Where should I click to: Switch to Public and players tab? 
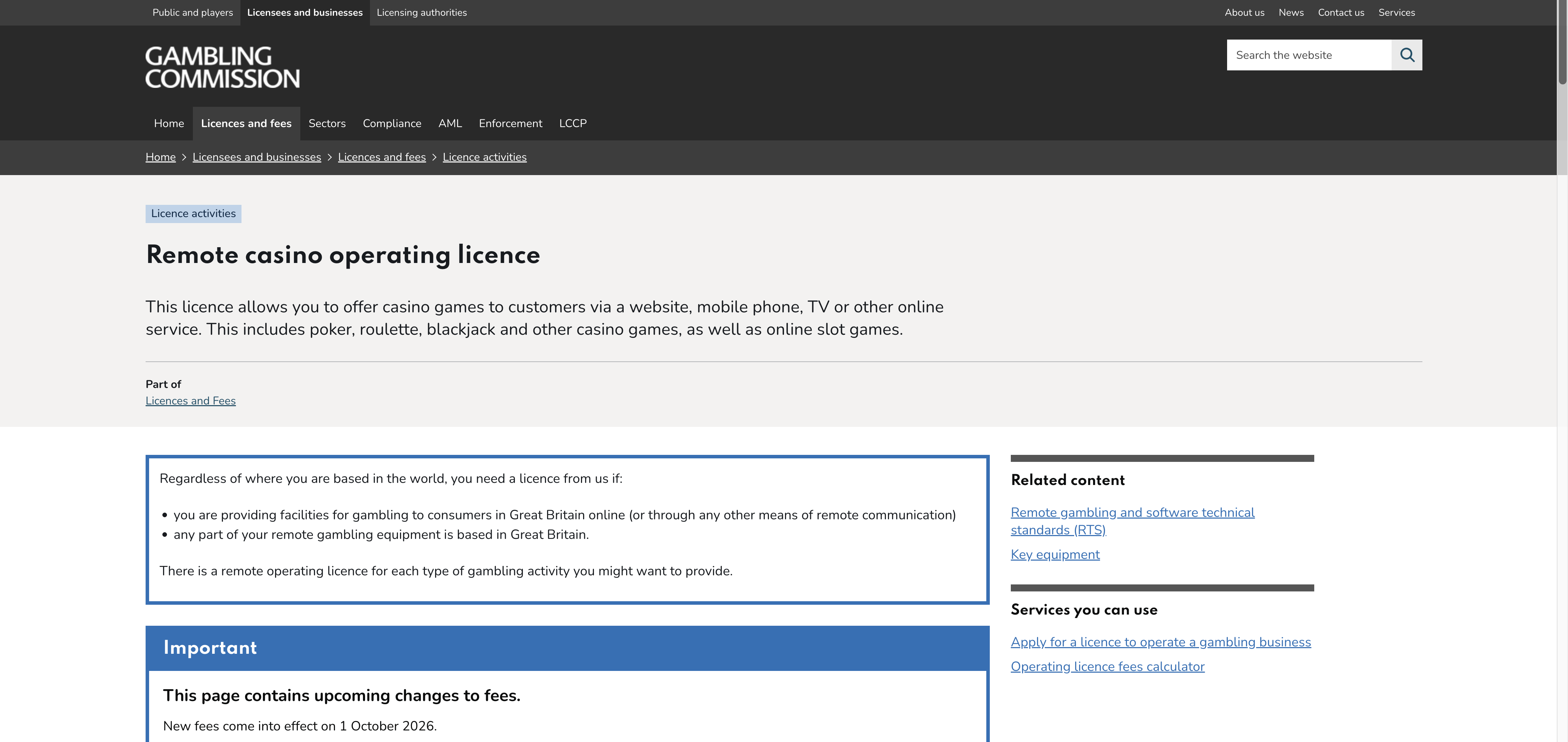192,12
